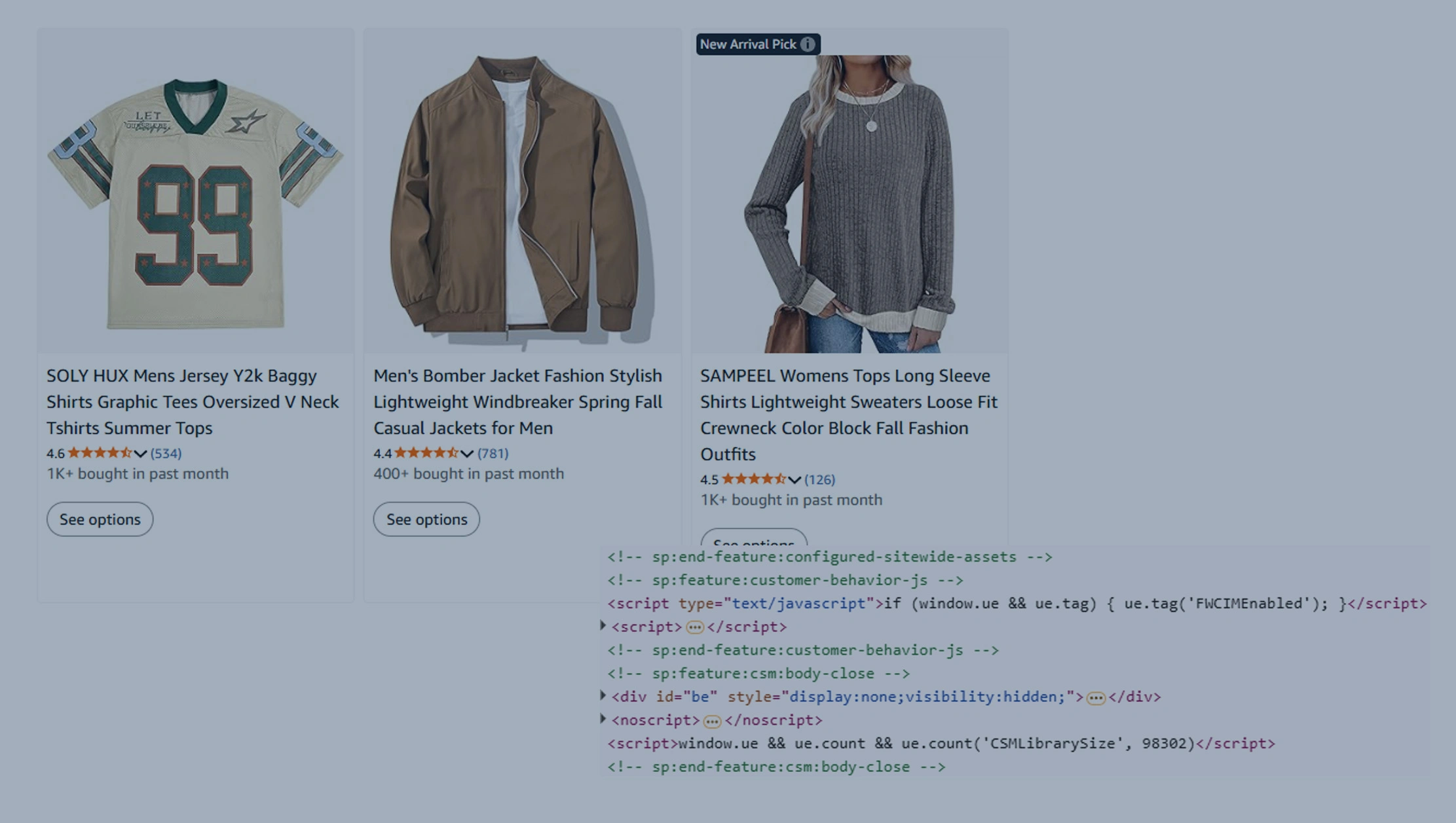Expand rating chevron next to 4.6 stars
1456x823 pixels.
pyautogui.click(x=140, y=454)
